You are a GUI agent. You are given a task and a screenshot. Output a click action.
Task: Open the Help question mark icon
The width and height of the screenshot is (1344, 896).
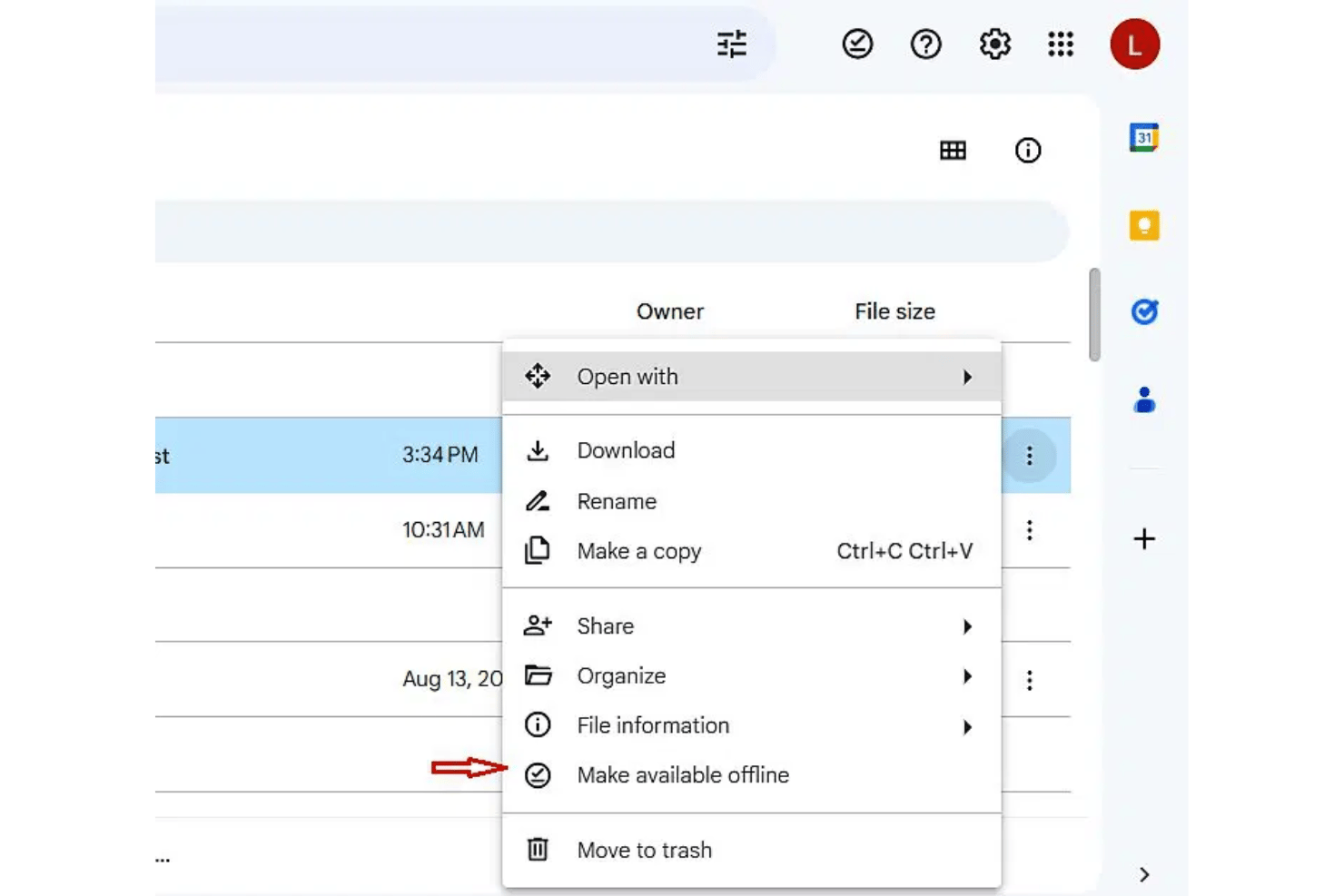[x=925, y=44]
